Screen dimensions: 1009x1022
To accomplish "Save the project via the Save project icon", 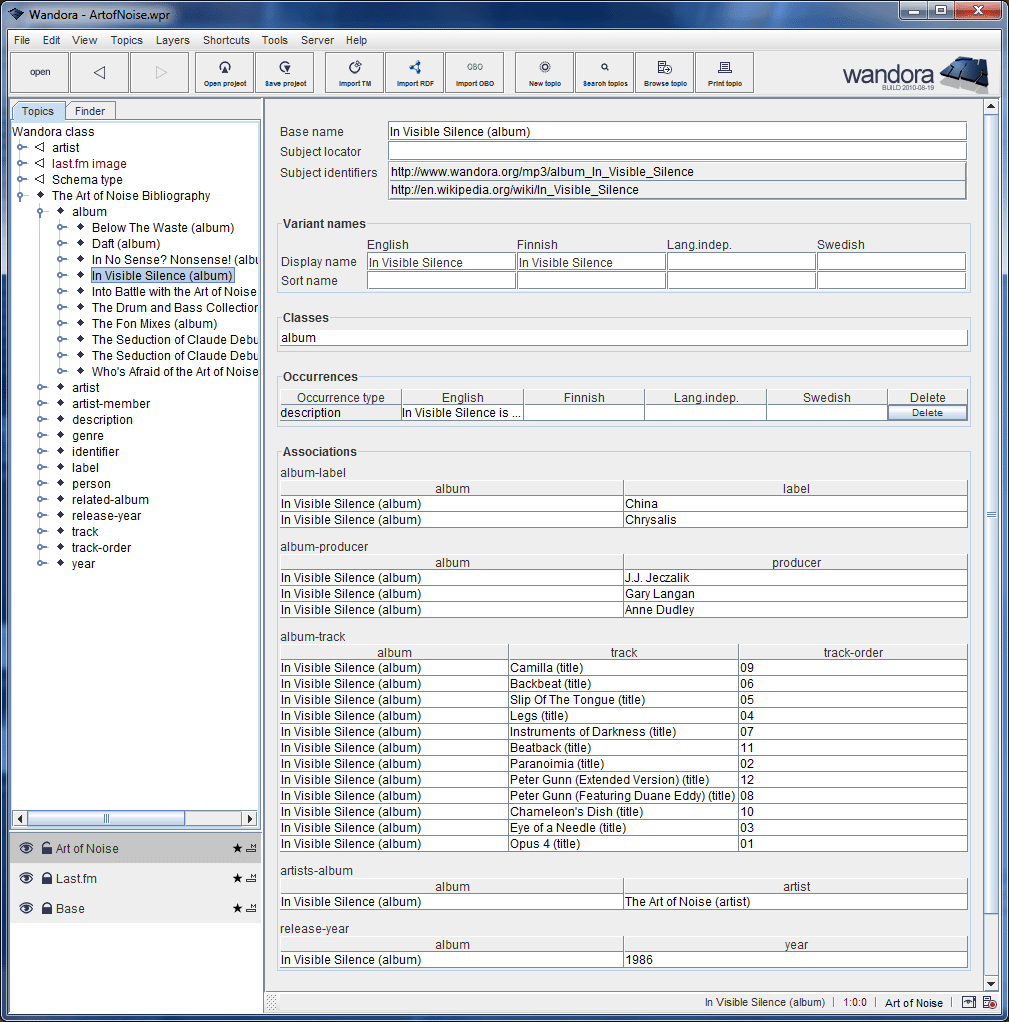I will (284, 72).
